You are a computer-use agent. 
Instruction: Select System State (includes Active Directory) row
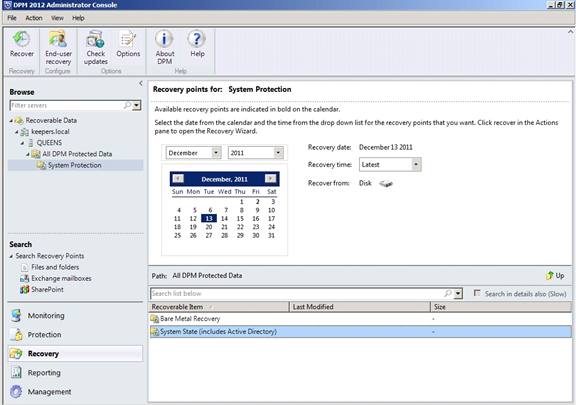[360, 331]
